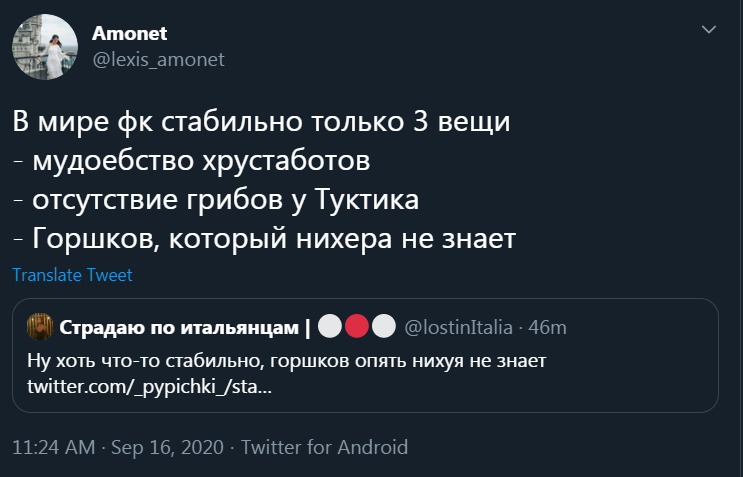The image size is (743, 477).
Task: Open the Amonet display name profile link
Action: tap(129, 34)
